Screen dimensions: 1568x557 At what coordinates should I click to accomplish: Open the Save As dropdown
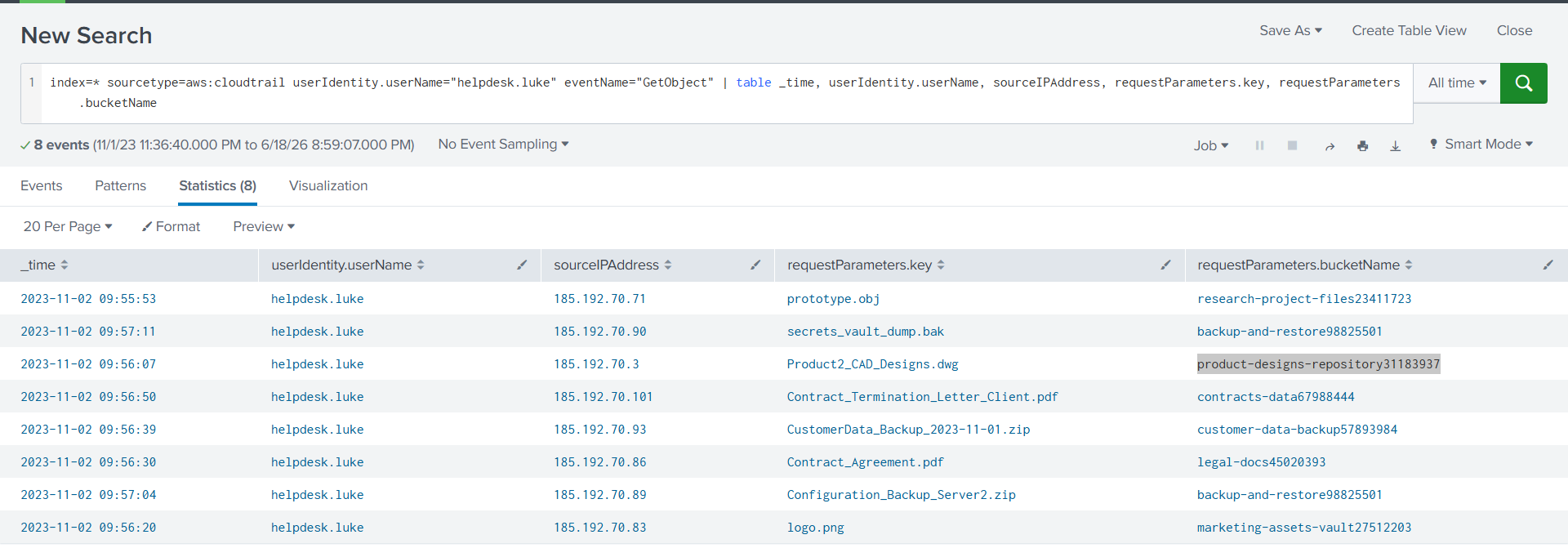click(x=1290, y=30)
